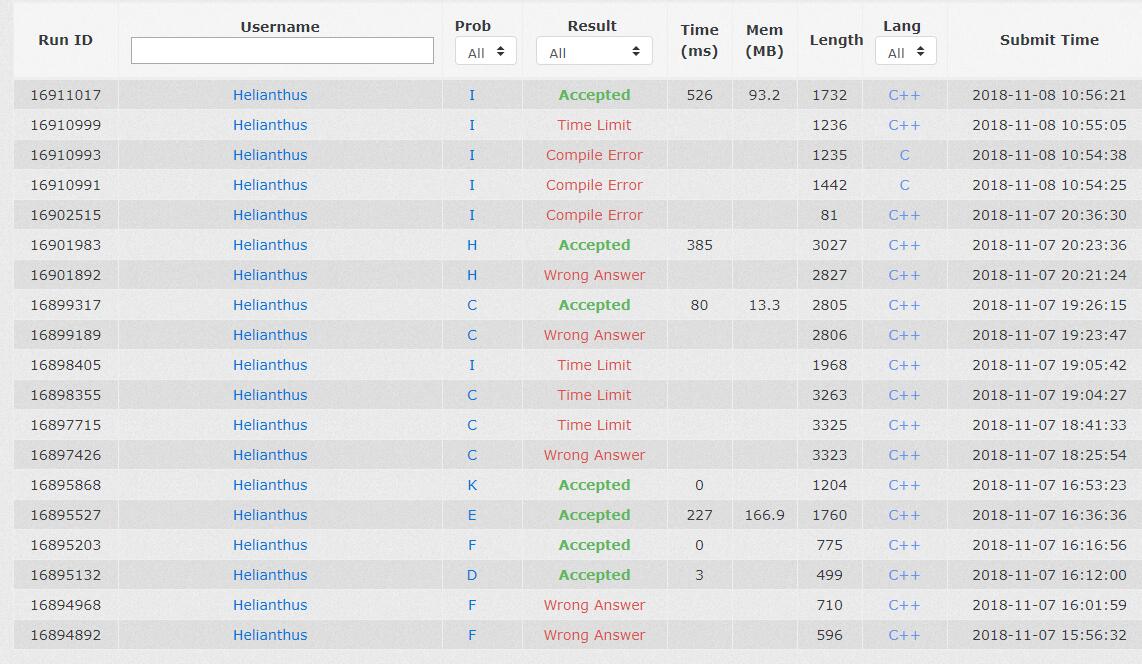Screen dimensions: 1142x664
Task: Click Helianthus username in run 16894892
Action: pos(270,635)
